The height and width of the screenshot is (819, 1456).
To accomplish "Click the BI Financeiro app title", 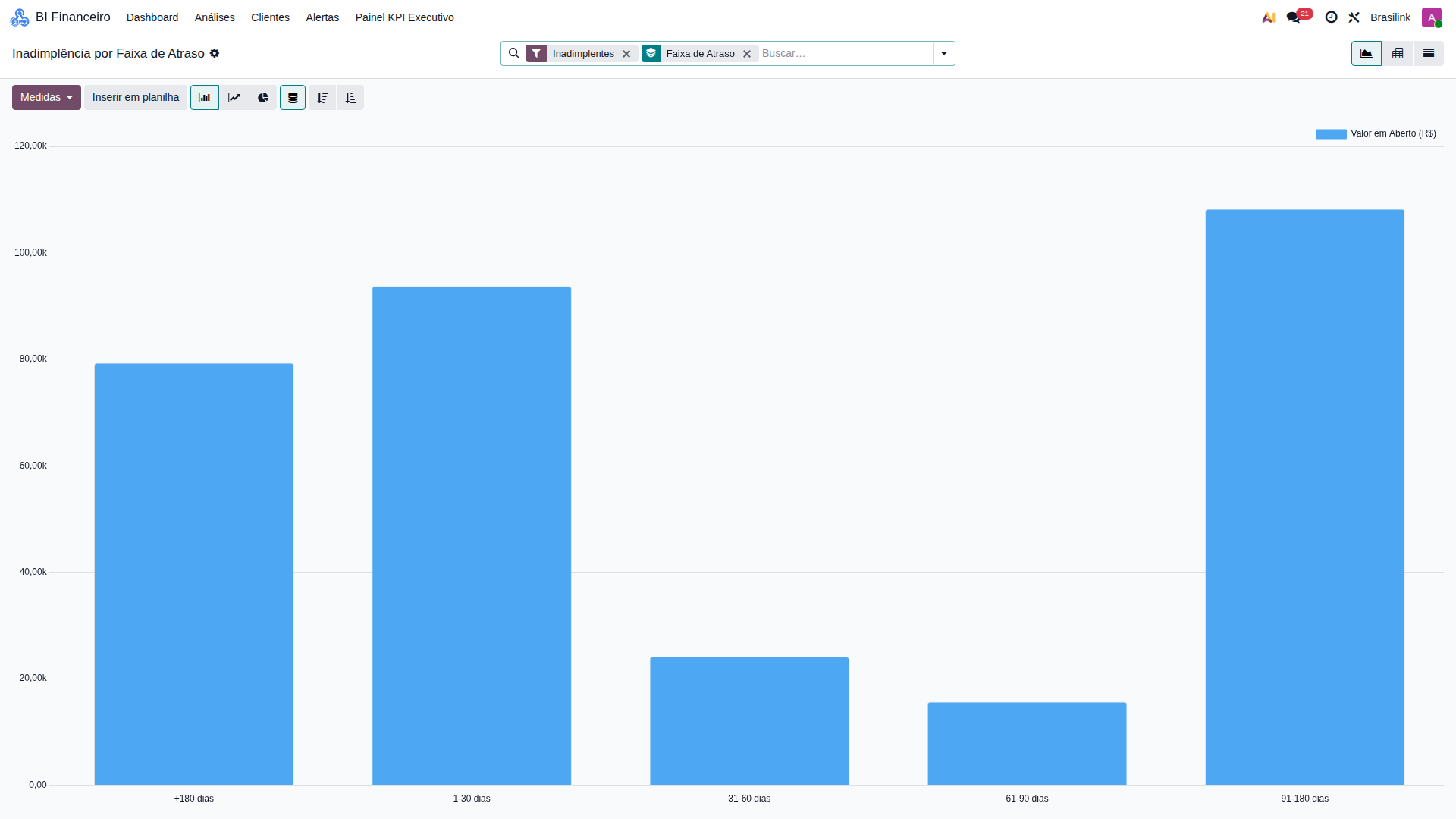I will (73, 17).
